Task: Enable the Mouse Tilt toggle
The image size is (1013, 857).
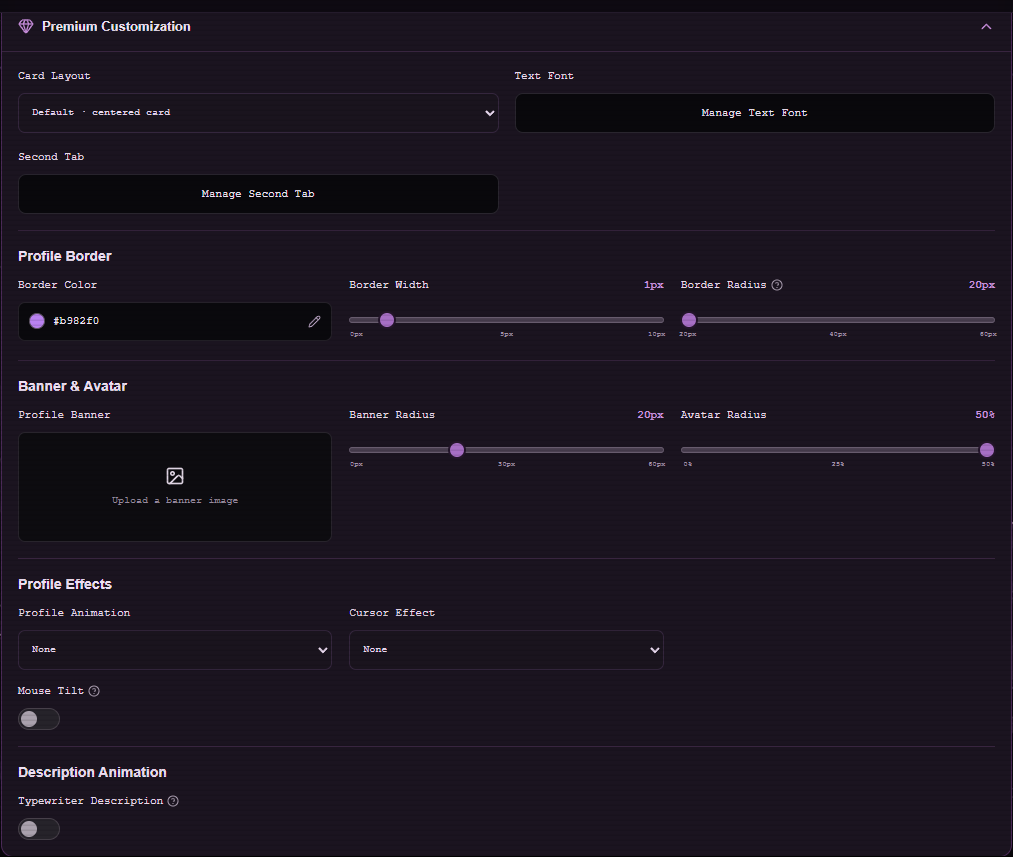Action: pos(39,719)
